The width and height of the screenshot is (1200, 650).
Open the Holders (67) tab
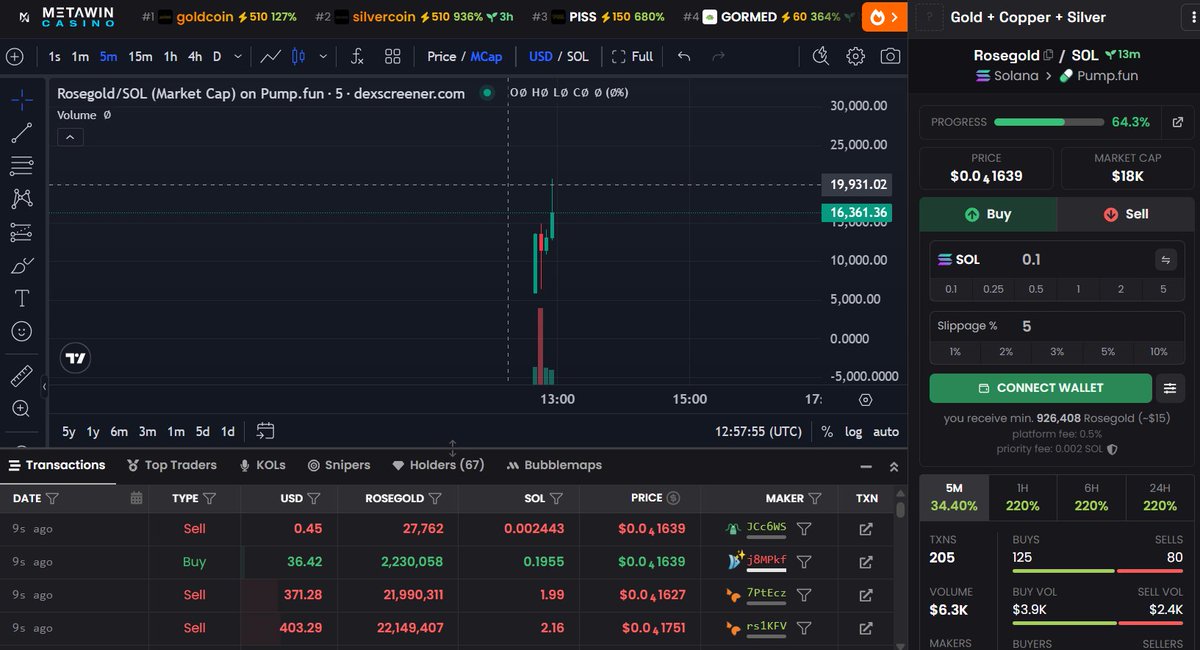(438, 465)
